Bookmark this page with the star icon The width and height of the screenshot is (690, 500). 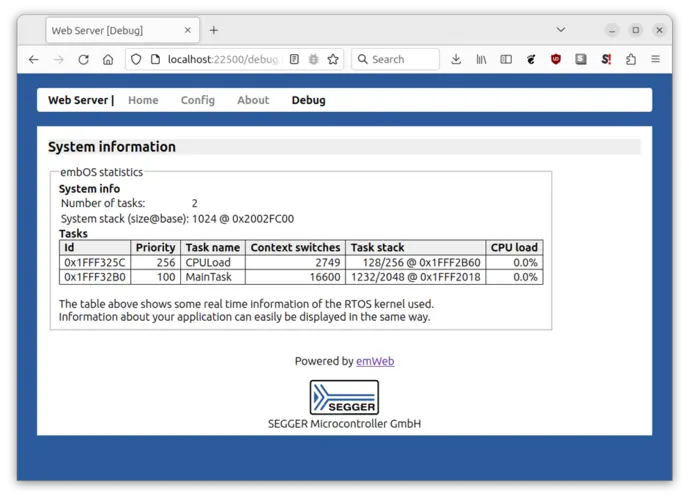coord(333,60)
